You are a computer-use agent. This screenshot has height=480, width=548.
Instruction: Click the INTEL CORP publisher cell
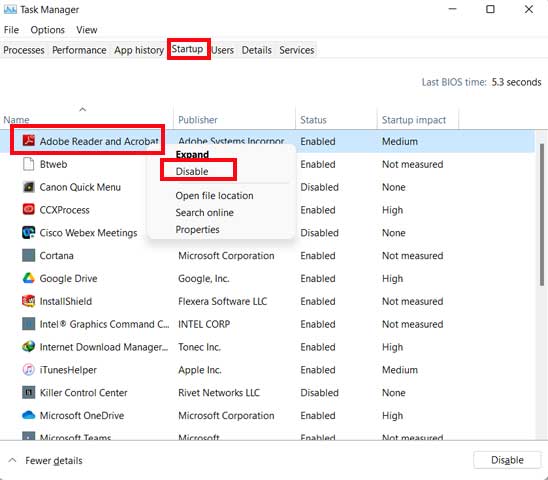point(204,324)
